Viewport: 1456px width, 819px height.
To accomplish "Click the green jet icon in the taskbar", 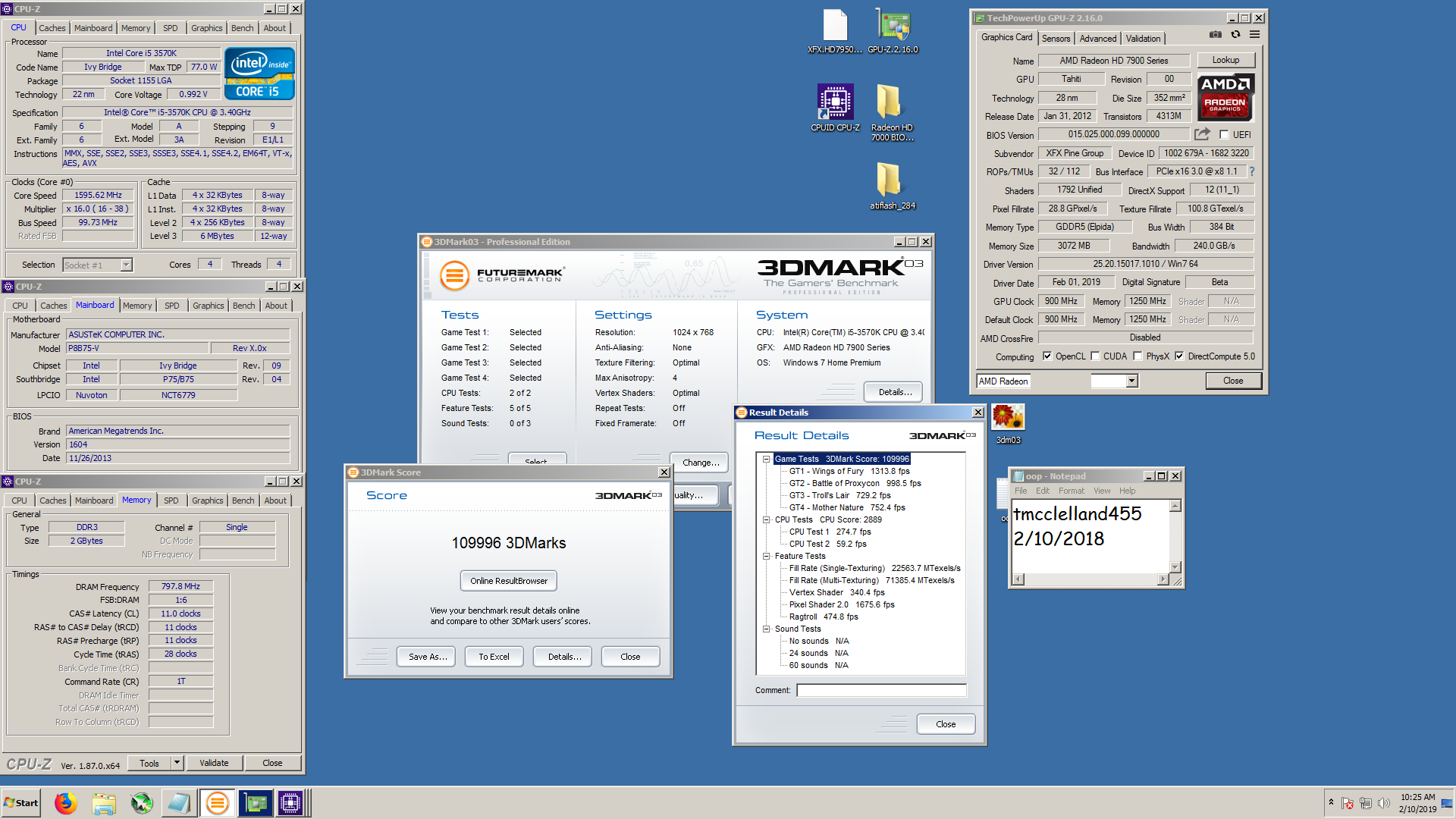I will coord(142,803).
